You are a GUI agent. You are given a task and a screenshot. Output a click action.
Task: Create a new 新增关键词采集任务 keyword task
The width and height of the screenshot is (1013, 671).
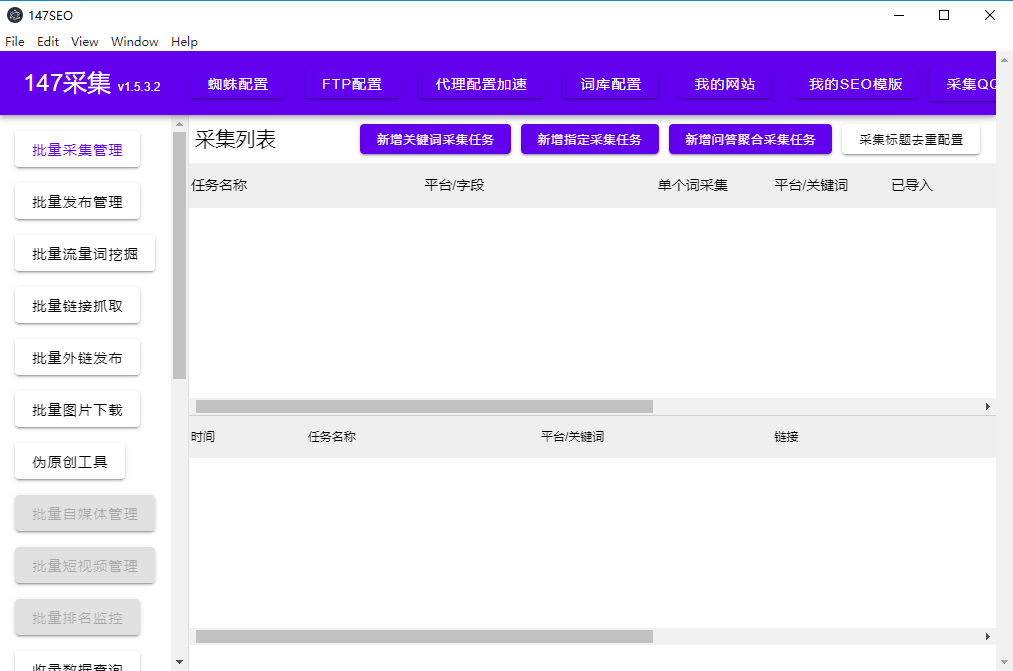(435, 139)
